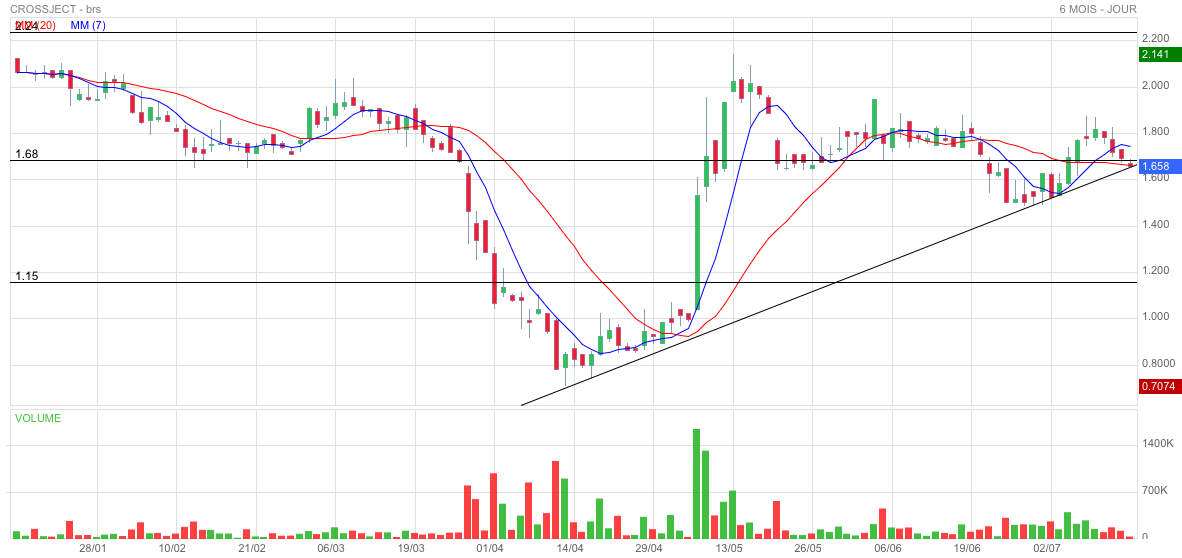Image resolution: width=1182 pixels, height=558 pixels.
Task: Click the 06/03 date label
Action: (x=331, y=547)
